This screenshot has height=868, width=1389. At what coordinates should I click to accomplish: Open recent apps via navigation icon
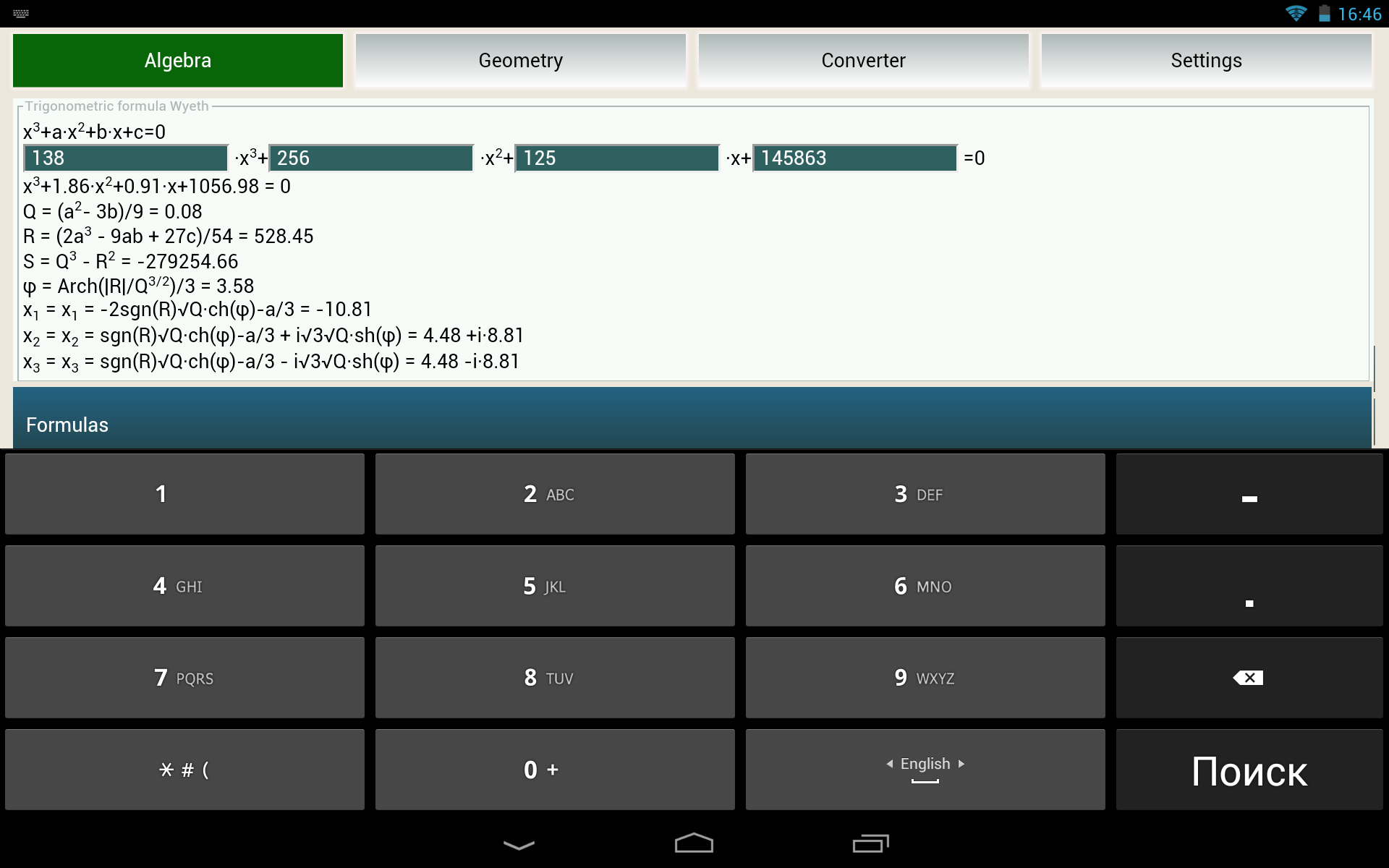(870, 843)
